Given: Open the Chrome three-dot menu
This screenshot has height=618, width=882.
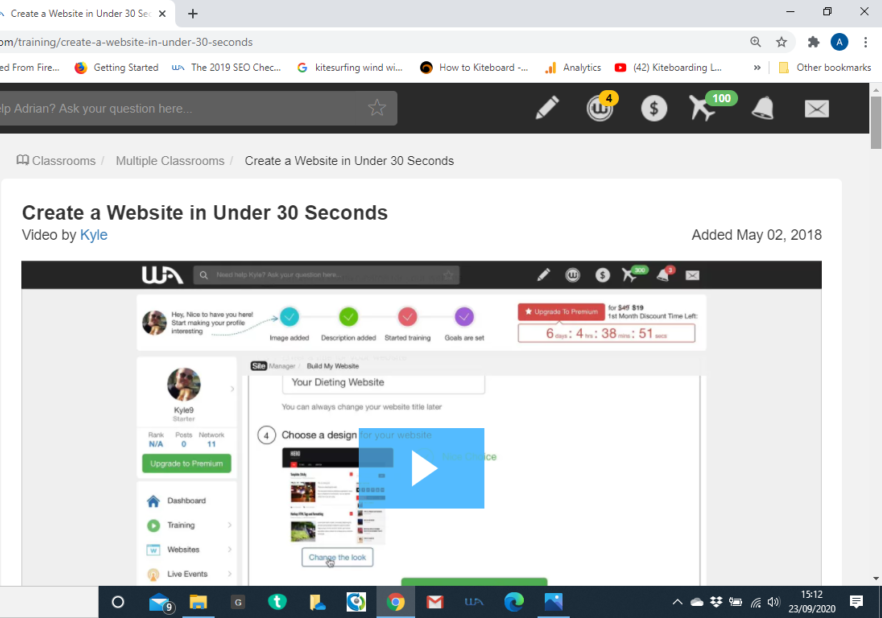Looking at the screenshot, I should pos(866,42).
